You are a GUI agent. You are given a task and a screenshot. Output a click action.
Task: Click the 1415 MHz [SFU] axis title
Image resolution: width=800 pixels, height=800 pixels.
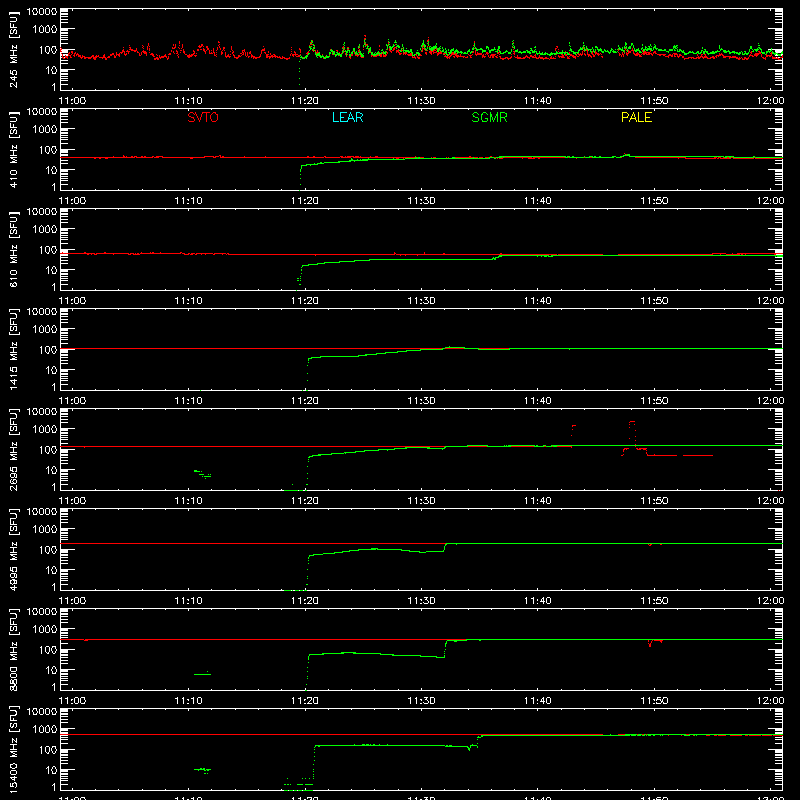[14, 349]
